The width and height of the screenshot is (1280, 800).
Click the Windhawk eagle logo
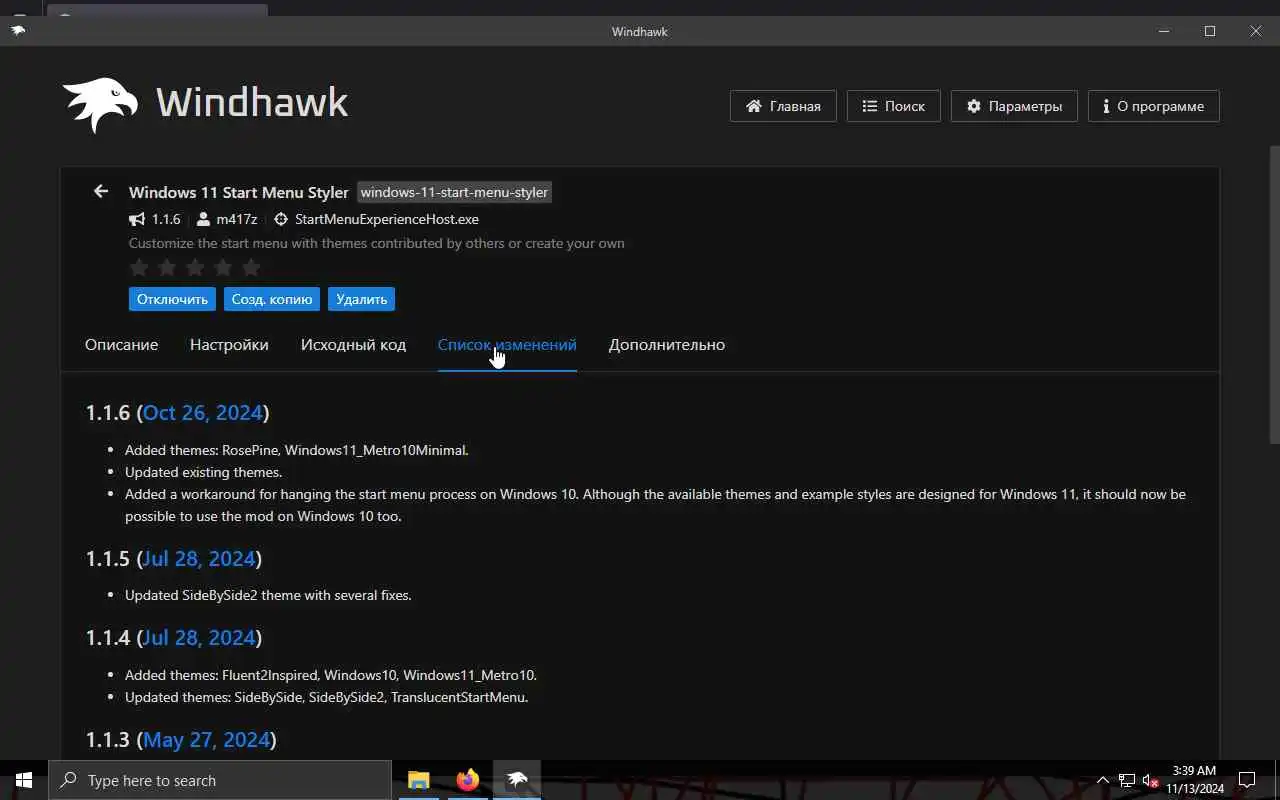[x=100, y=104]
